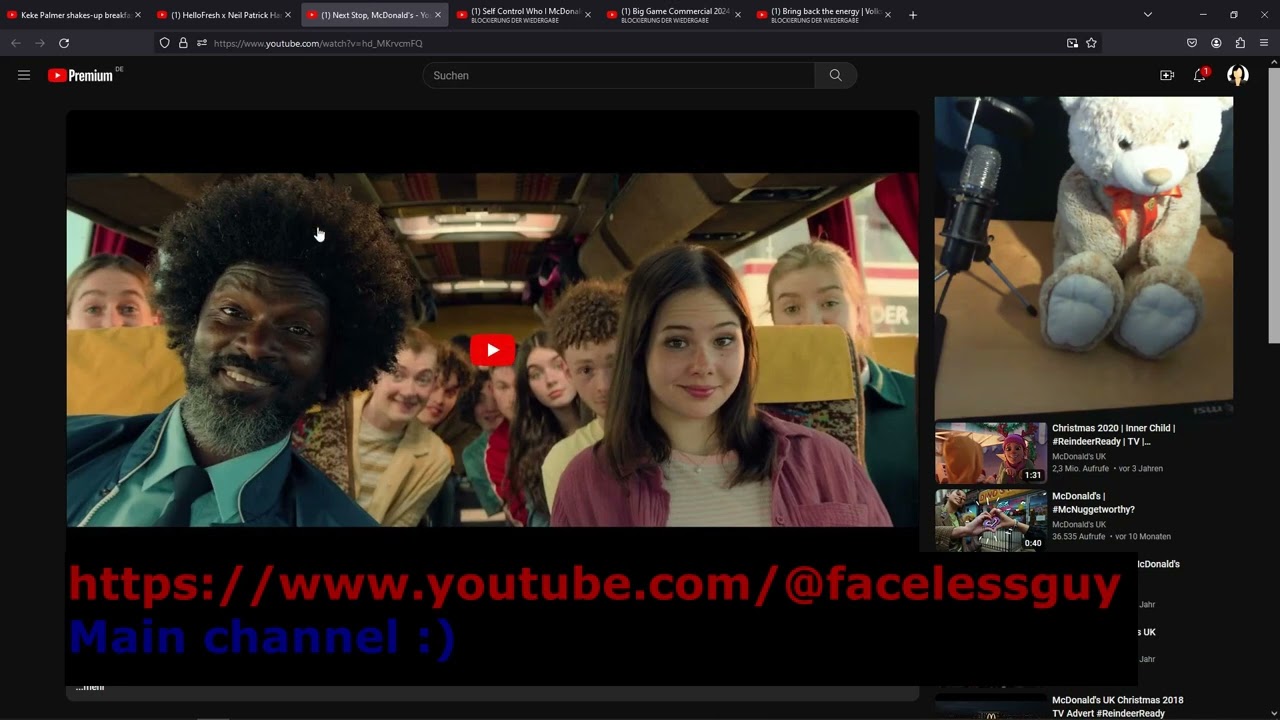Screen dimensions: 1280x720
Task: Open McDonald's UK channel under #McNuggetworthy
Action: (x=1078, y=524)
